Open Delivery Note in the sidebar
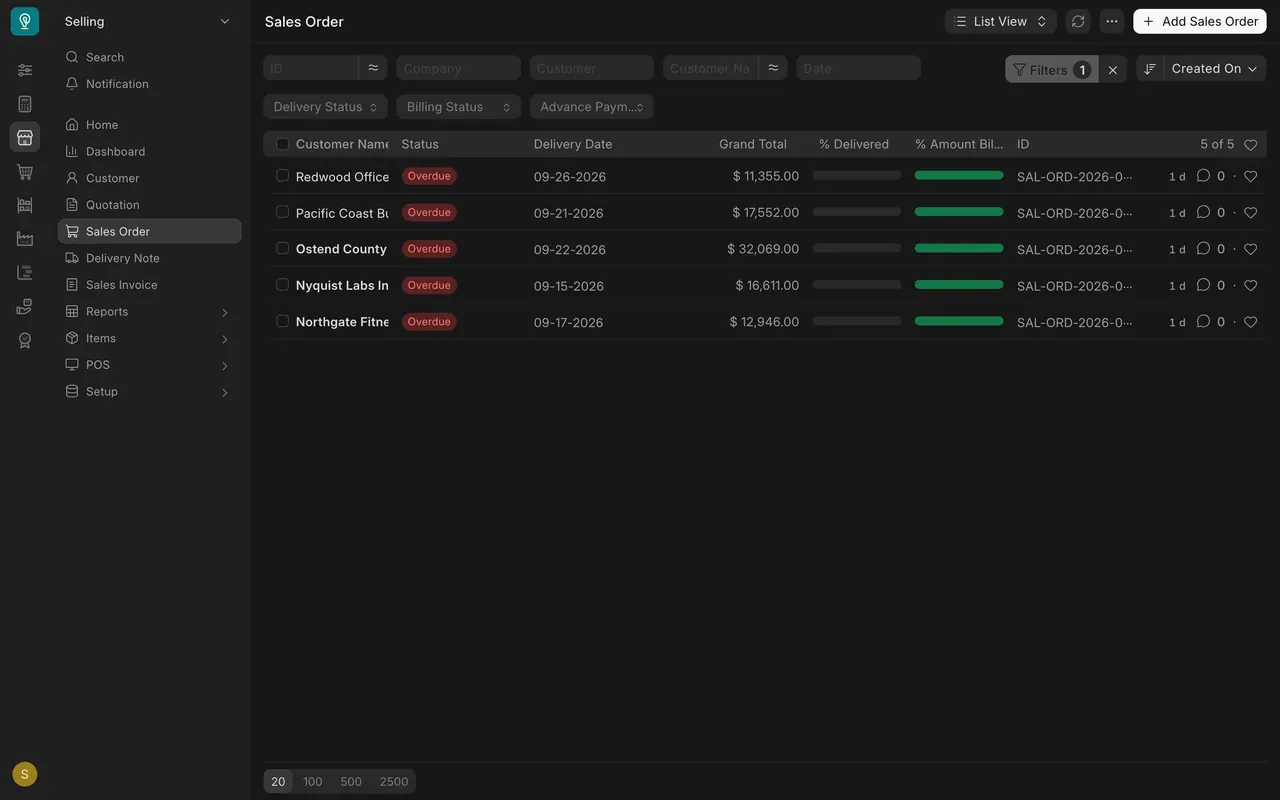The image size is (1280, 800). click(149, 258)
